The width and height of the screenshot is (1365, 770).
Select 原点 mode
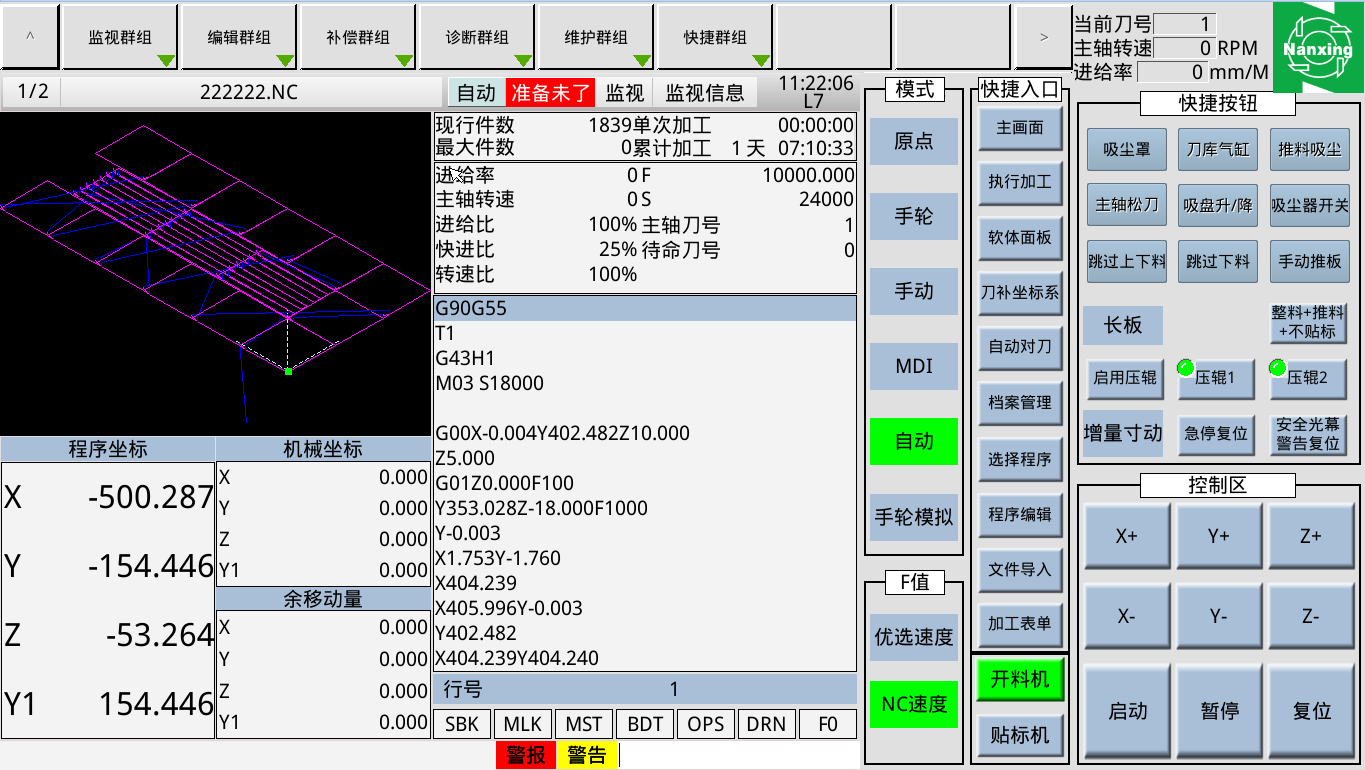[913, 141]
